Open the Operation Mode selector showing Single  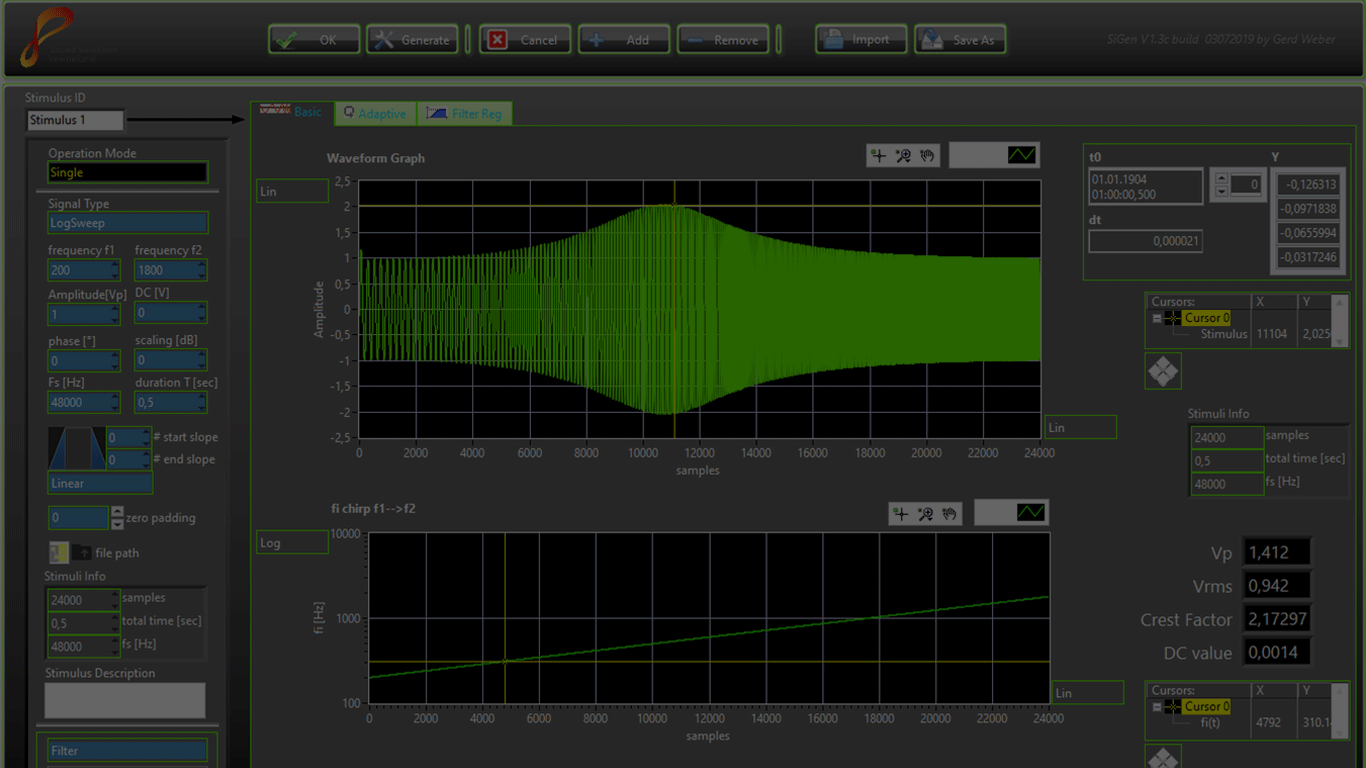point(128,172)
